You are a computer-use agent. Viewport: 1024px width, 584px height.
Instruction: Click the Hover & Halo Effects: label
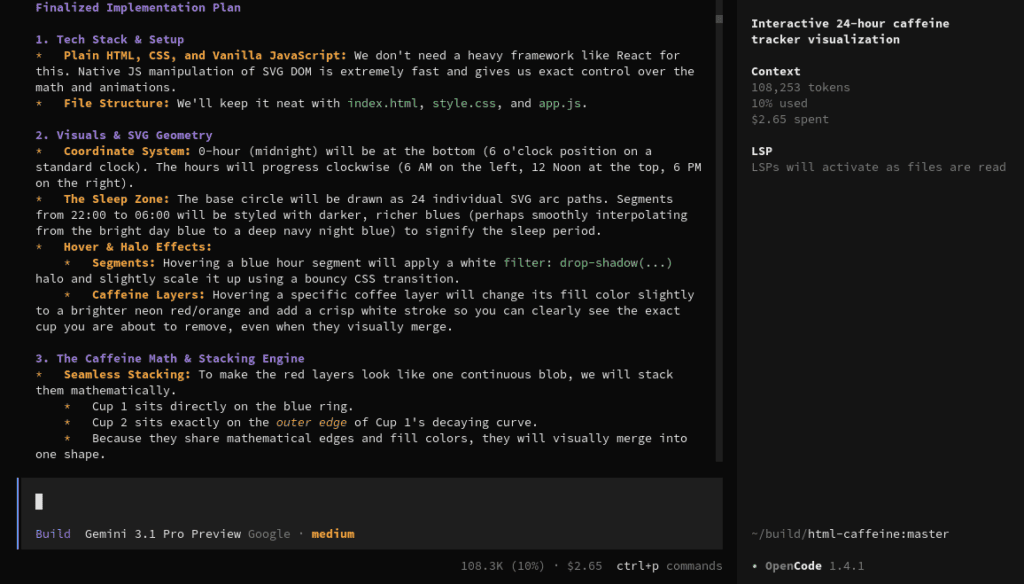click(138, 246)
